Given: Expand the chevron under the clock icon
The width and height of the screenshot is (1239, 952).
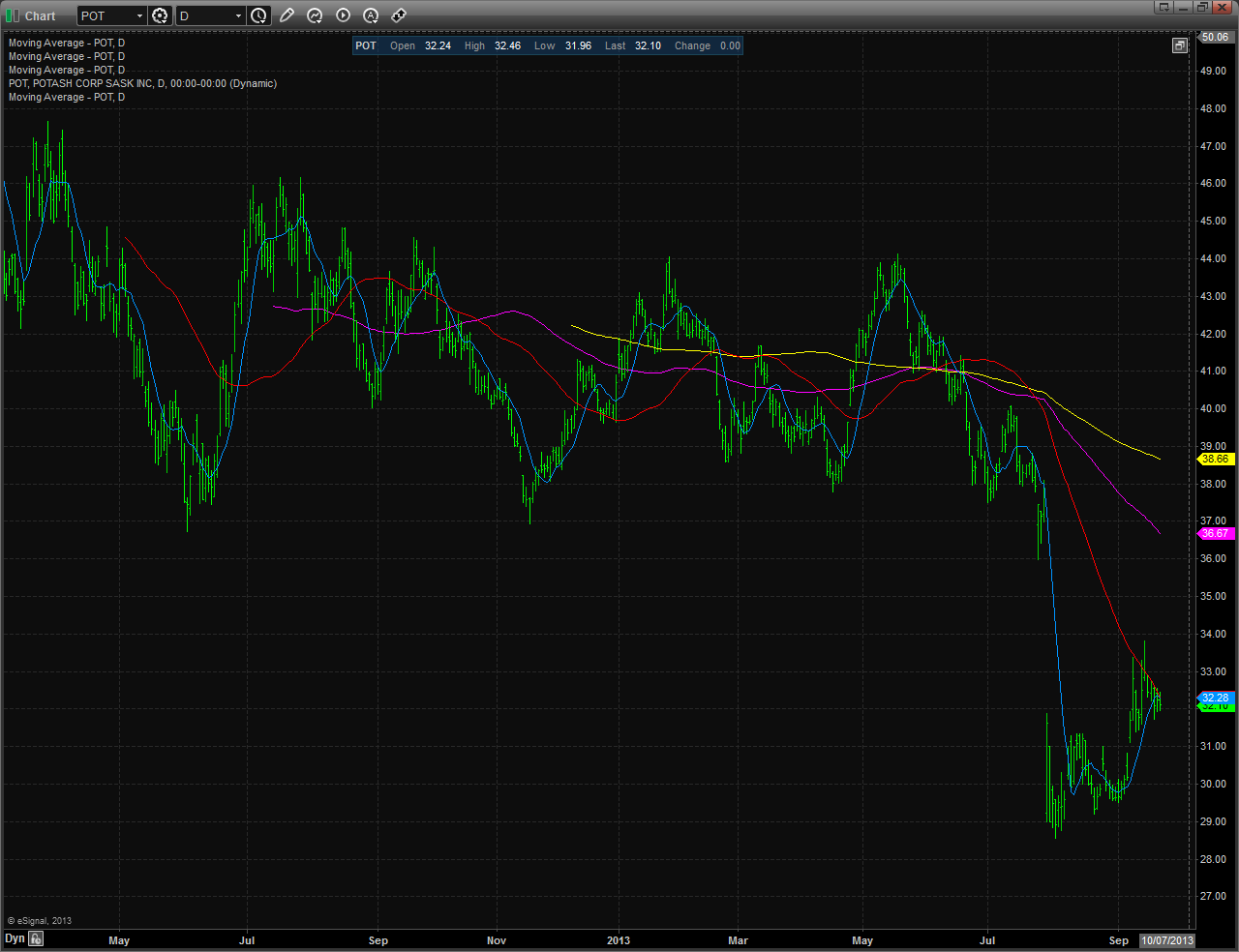Looking at the screenshot, I should (263, 21).
